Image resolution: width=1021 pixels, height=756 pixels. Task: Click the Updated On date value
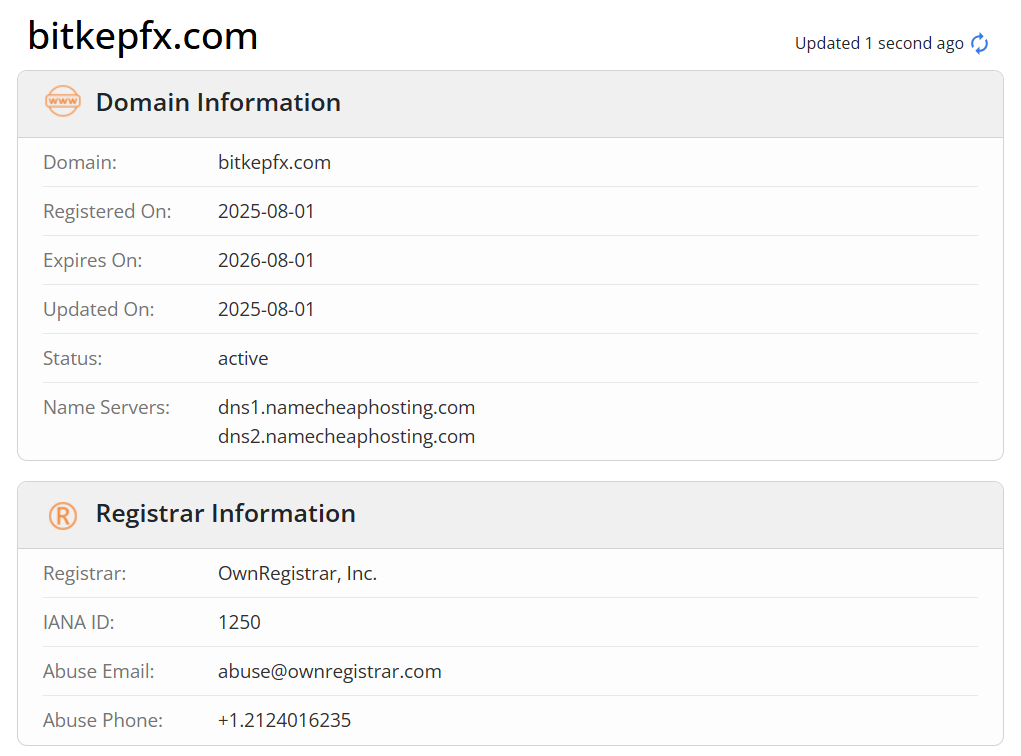[266, 309]
